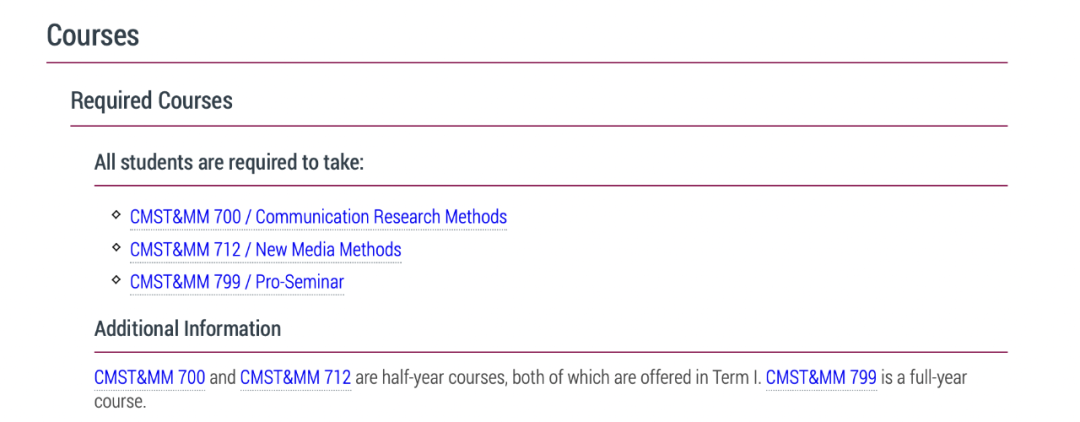Select the 'All students are required to take' heading
This screenshot has width=1080, height=422.
[229, 163]
